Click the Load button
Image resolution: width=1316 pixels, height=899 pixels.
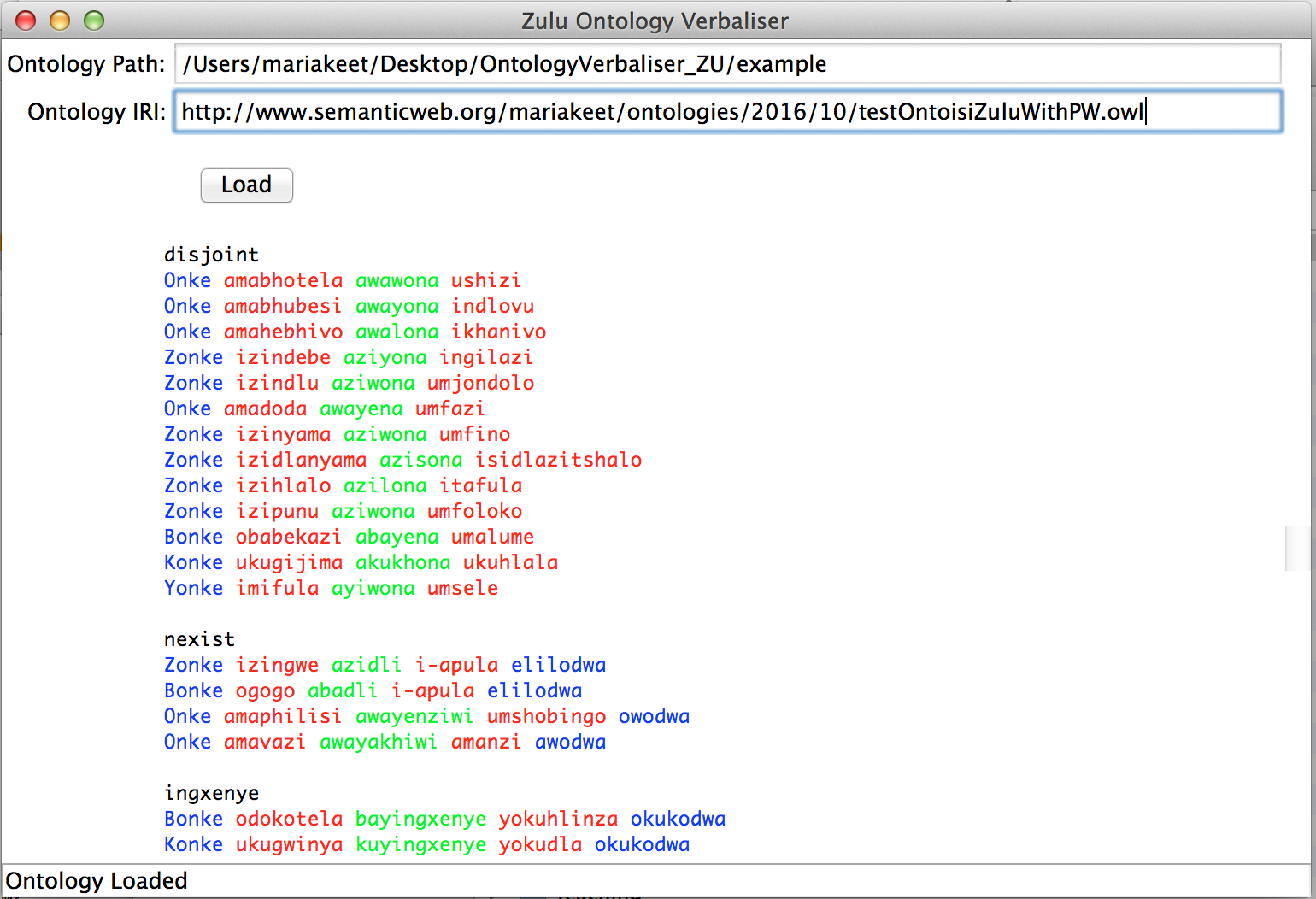[246, 185]
